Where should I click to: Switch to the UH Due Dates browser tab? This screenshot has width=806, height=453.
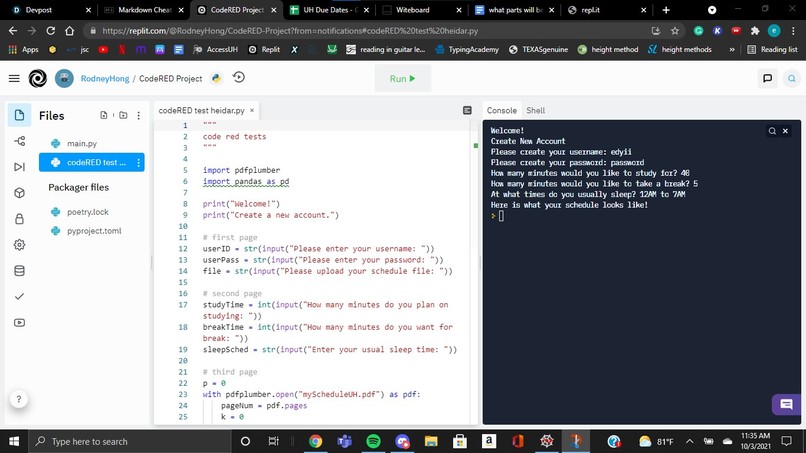[x=329, y=10]
